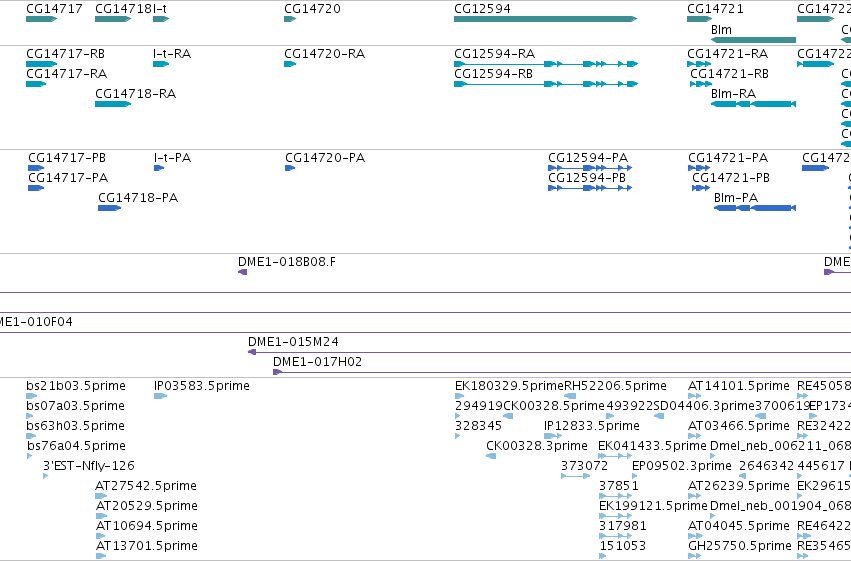The height and width of the screenshot is (561, 851).
Task: Open the CG14721-RB transcript label
Action: (x=729, y=74)
